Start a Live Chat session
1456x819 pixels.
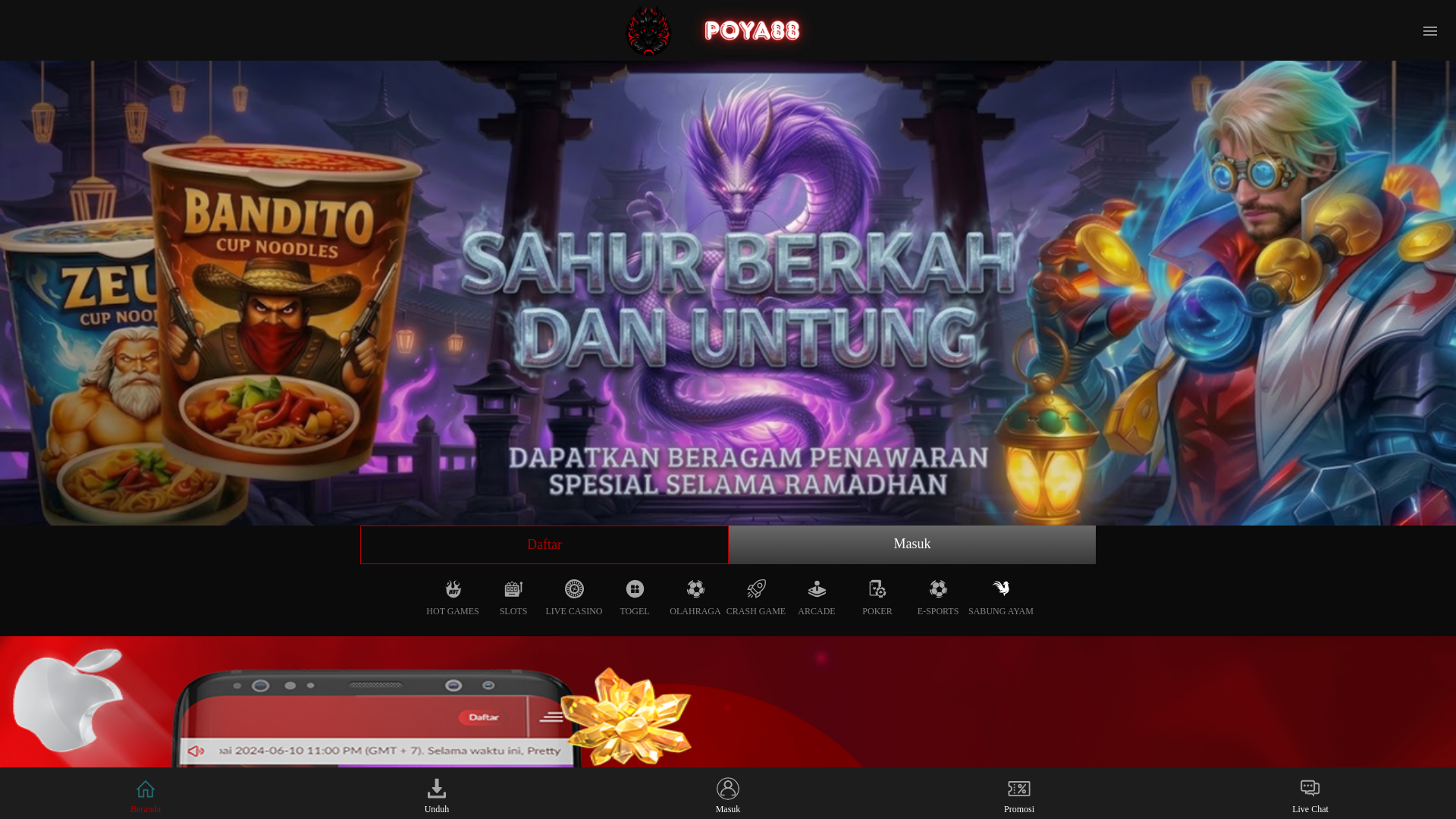click(1310, 795)
